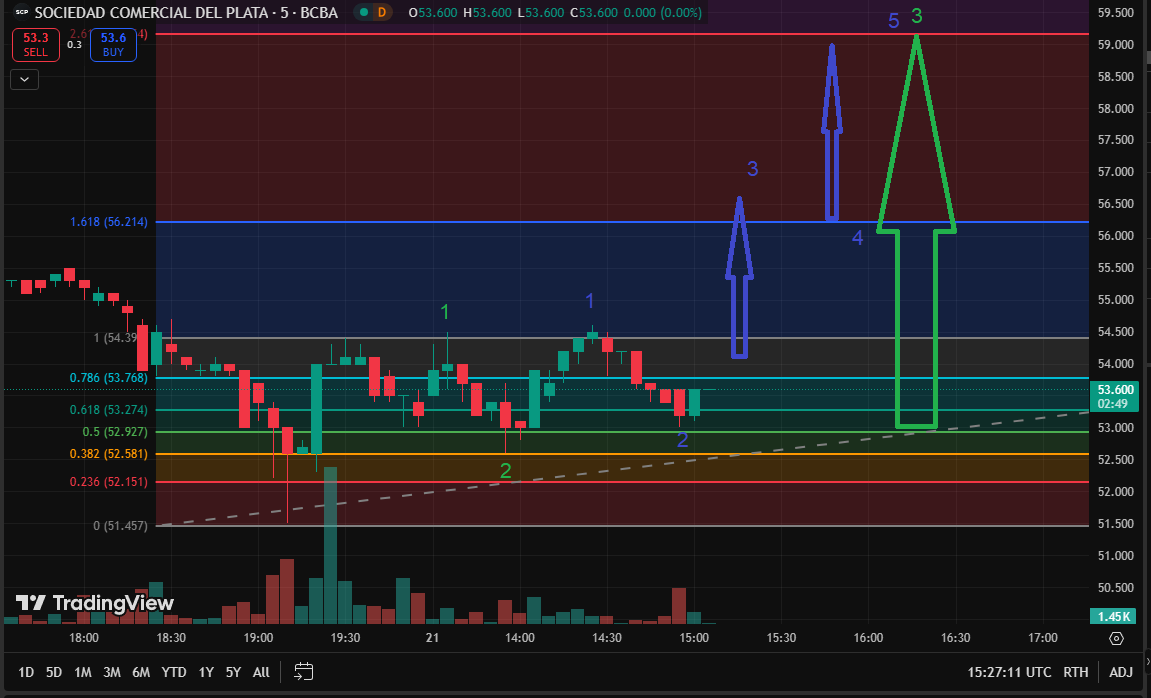Click the green market status dot
Viewport: 1151px width, 698px height.
[363, 12]
